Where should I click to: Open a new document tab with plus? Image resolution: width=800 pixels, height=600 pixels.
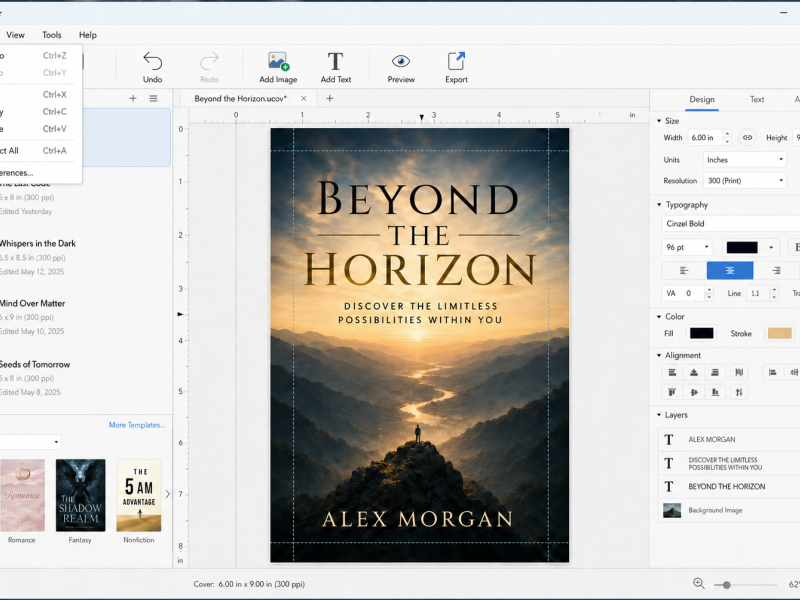point(330,98)
